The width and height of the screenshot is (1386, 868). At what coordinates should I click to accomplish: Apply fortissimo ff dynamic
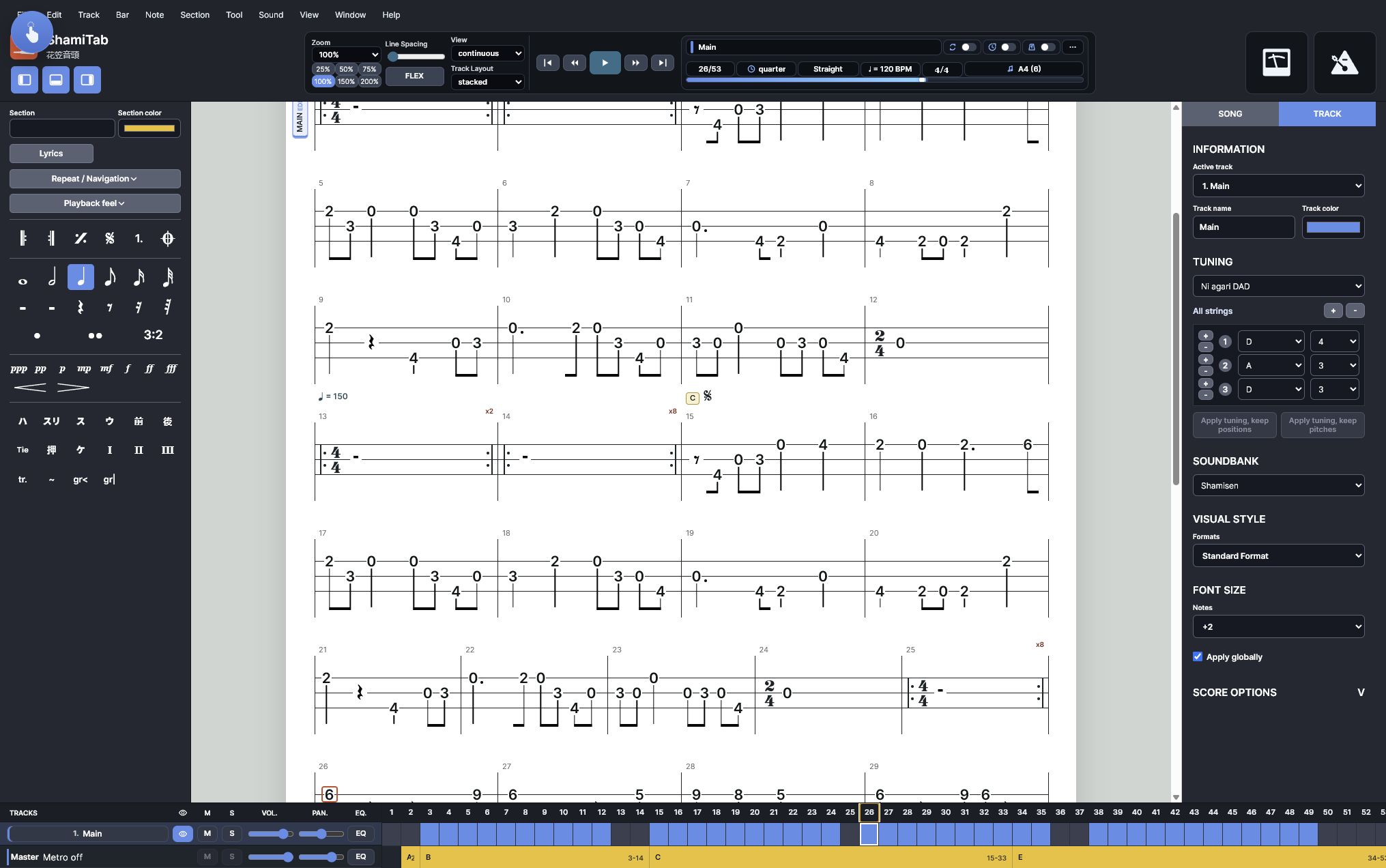point(149,368)
